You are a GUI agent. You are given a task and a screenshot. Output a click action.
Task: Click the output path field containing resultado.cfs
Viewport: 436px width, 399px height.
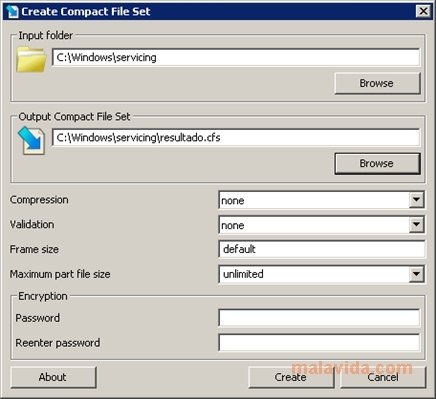(236, 137)
